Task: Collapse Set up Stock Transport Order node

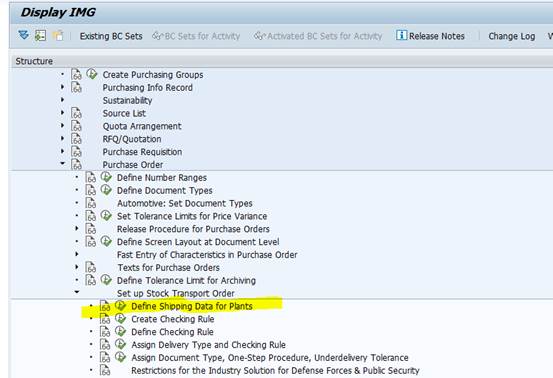Action: tap(77, 292)
